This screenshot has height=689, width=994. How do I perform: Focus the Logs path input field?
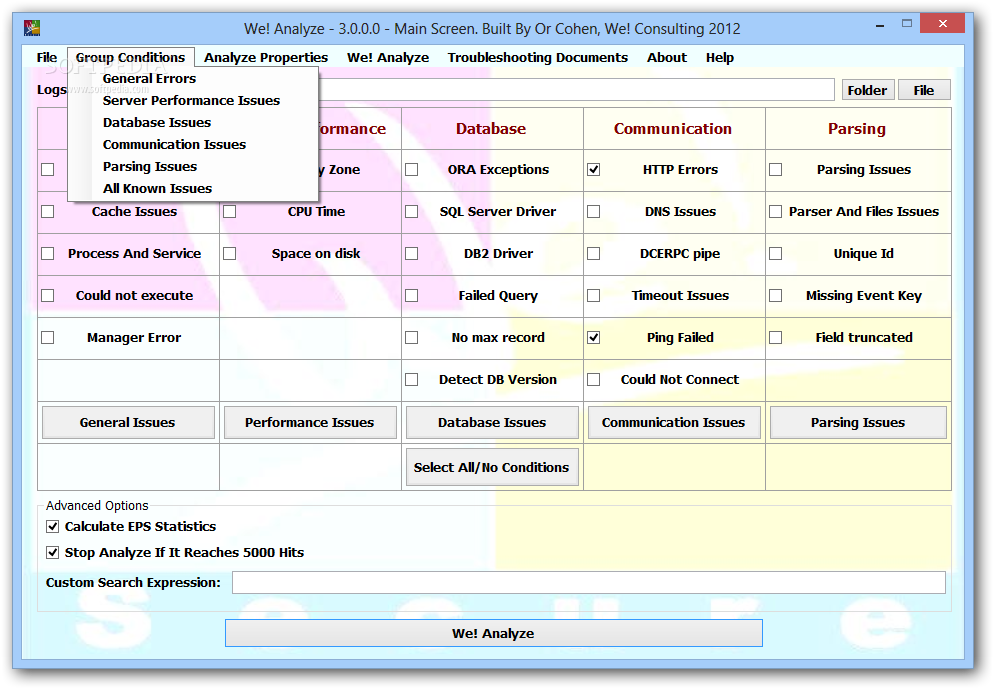576,90
